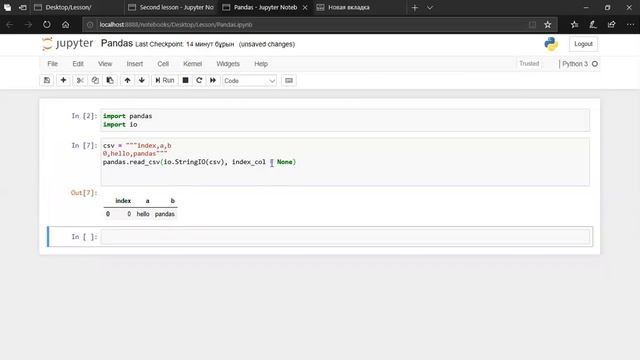Close the Pandas Jupyter Notebook tab

point(305,8)
